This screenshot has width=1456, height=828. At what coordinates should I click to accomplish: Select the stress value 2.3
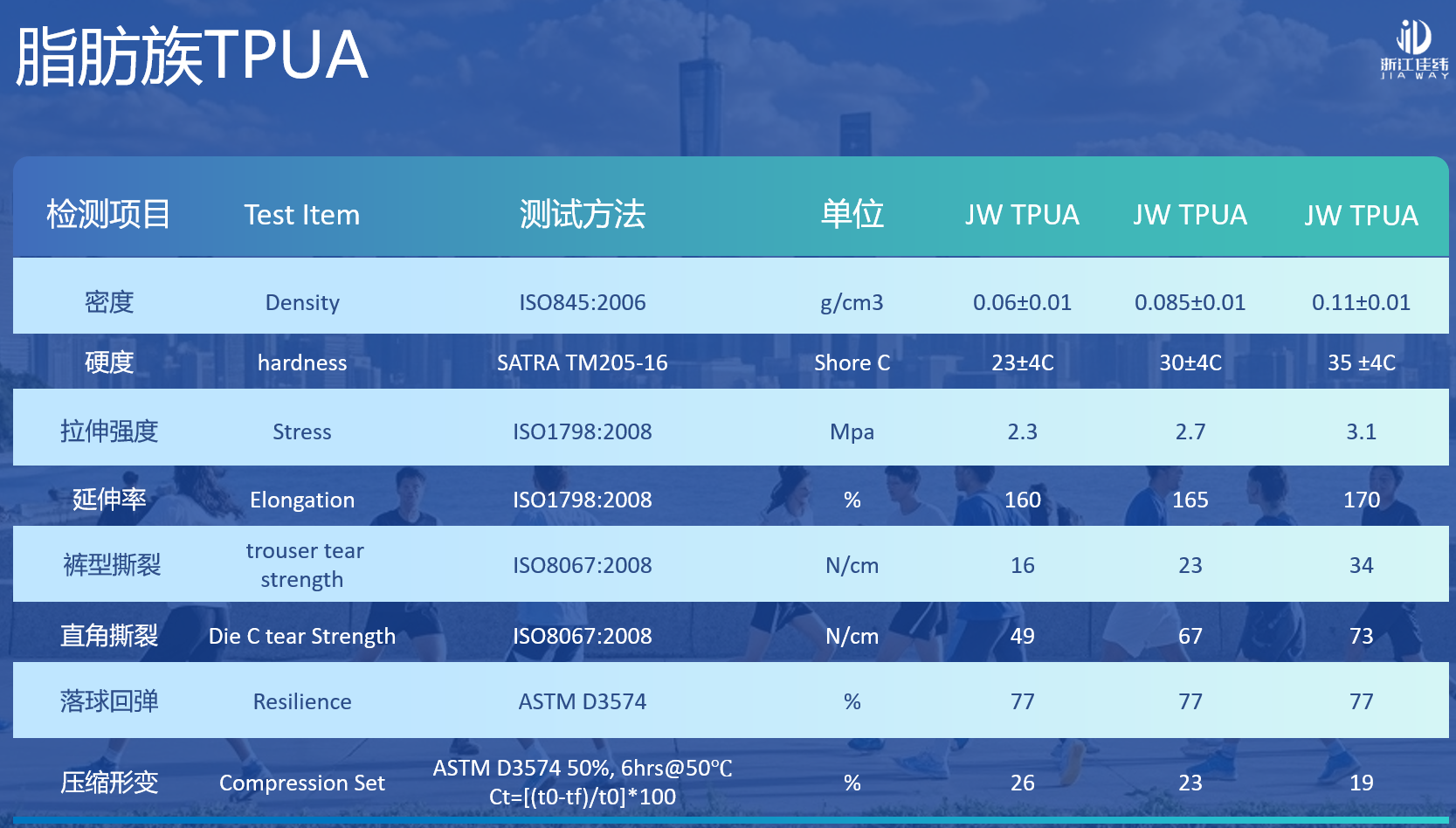pyautogui.click(x=1023, y=431)
